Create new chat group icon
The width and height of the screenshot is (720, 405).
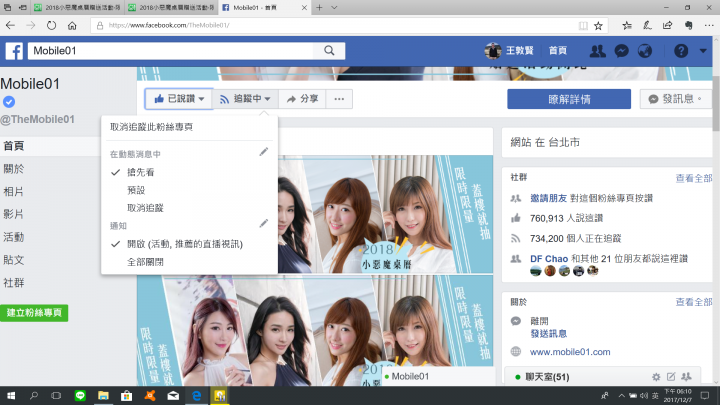(686, 377)
